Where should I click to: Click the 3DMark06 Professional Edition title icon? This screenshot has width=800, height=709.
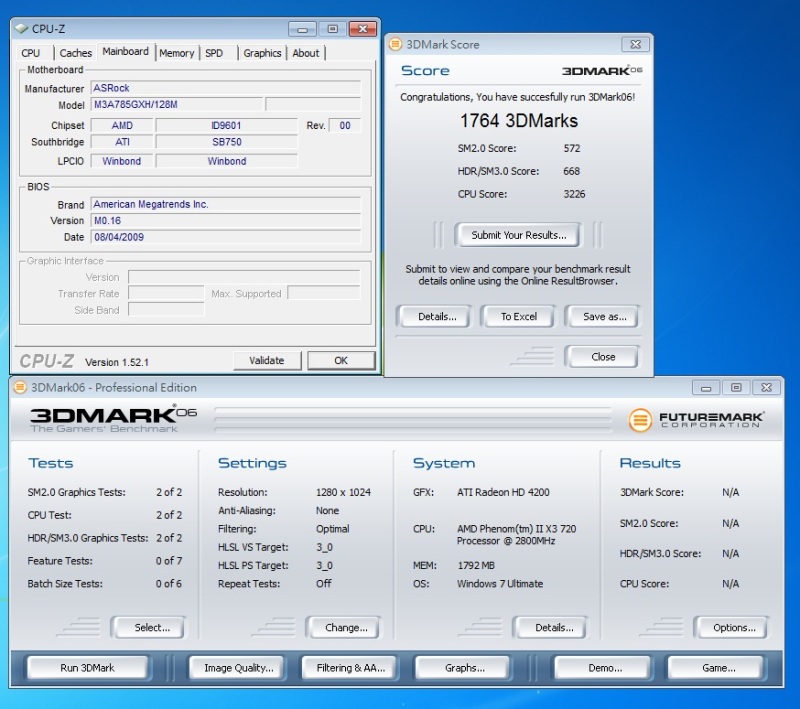20,388
